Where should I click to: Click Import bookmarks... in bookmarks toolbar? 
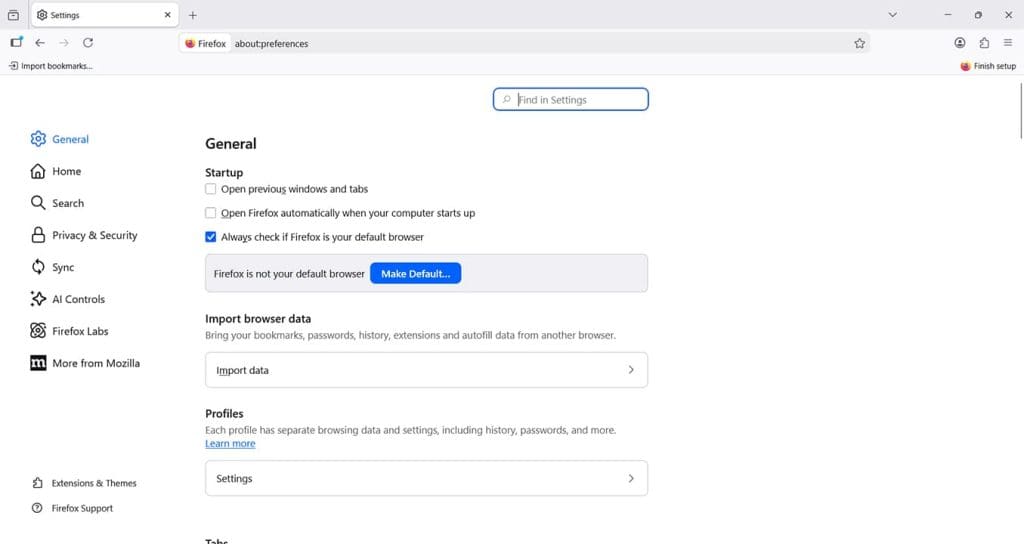[50, 66]
